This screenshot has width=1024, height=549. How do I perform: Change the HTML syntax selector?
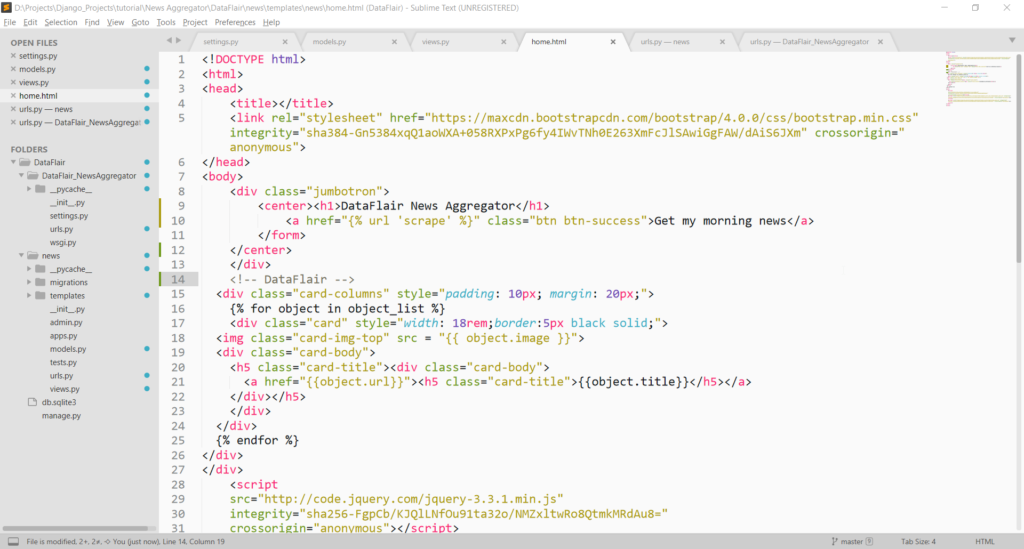click(984, 541)
